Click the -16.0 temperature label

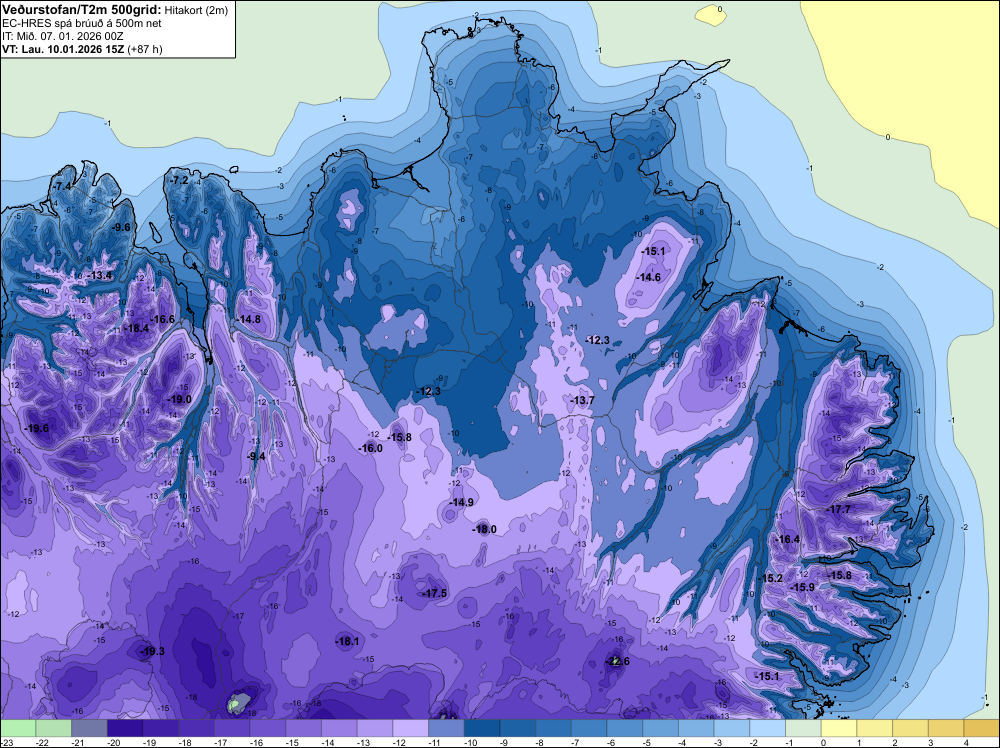click(371, 448)
